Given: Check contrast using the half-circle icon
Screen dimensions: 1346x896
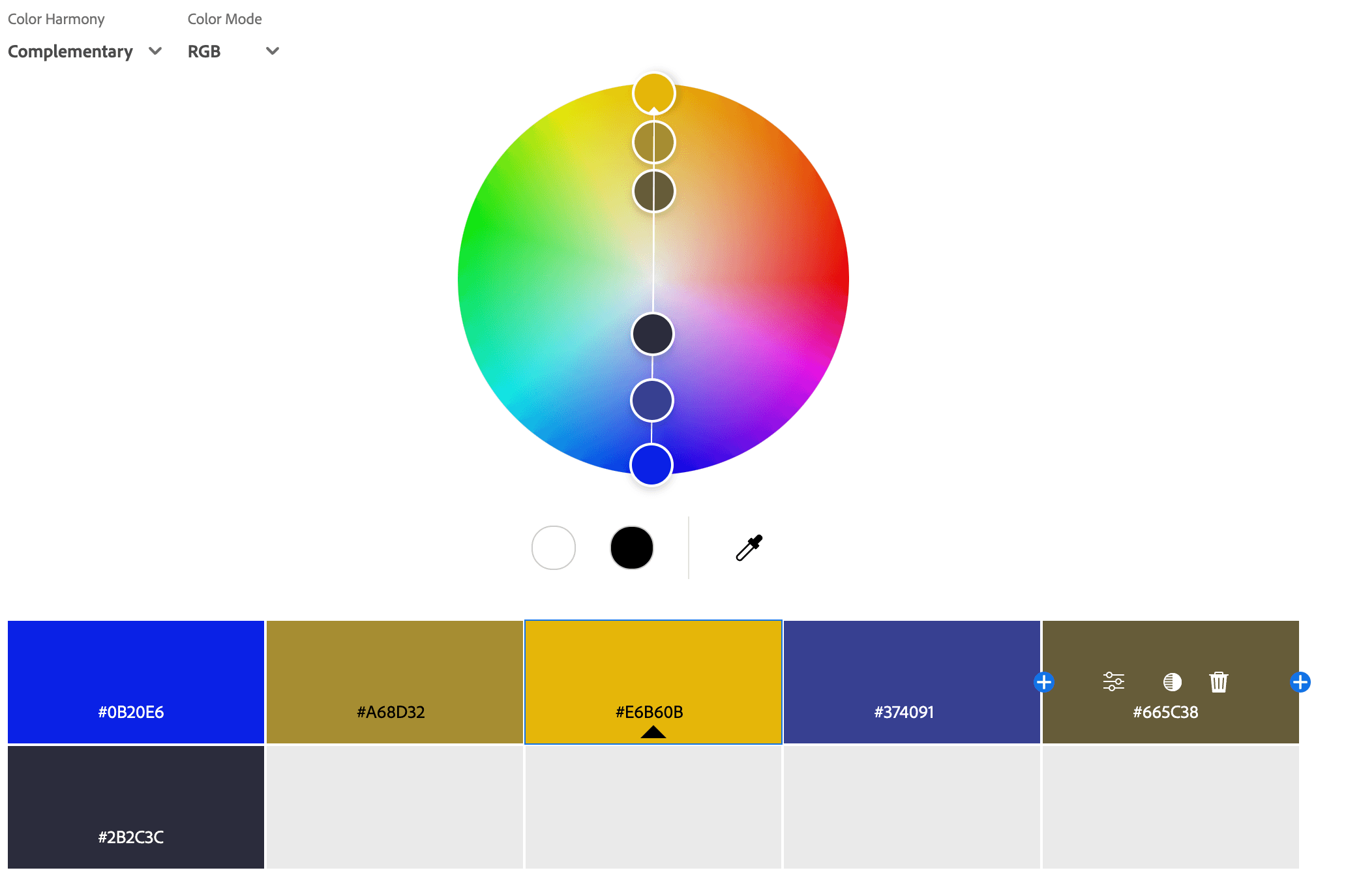Looking at the screenshot, I should [x=1172, y=681].
